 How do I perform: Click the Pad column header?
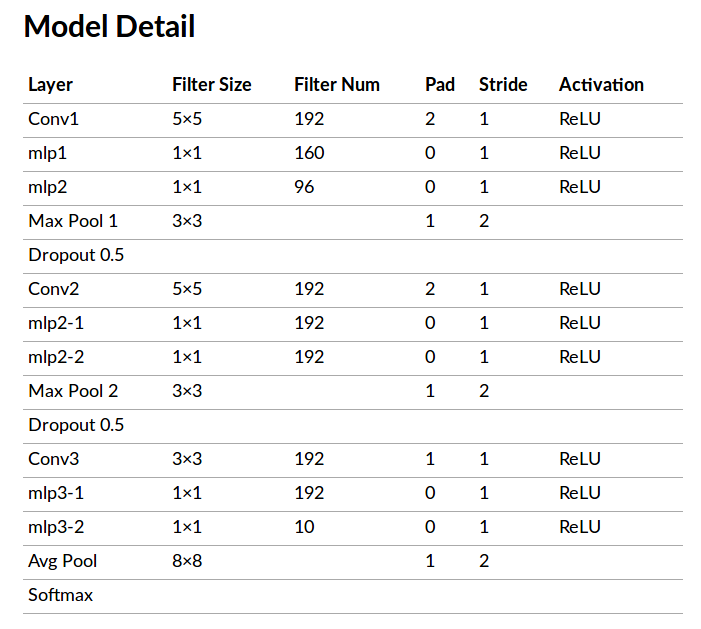coord(440,85)
